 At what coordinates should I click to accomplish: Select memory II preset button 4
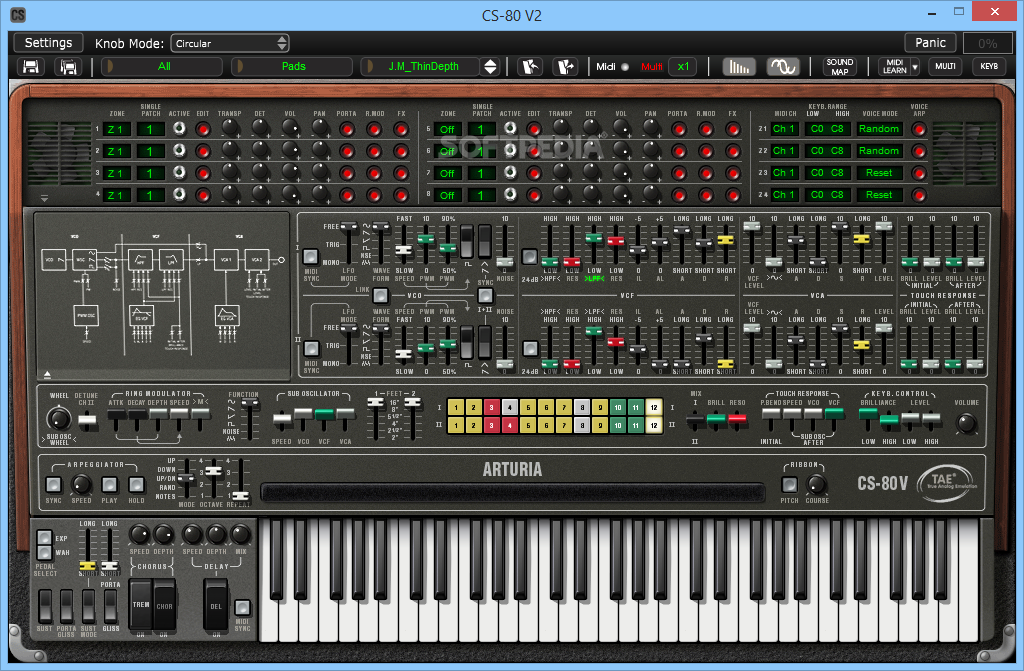(509, 425)
